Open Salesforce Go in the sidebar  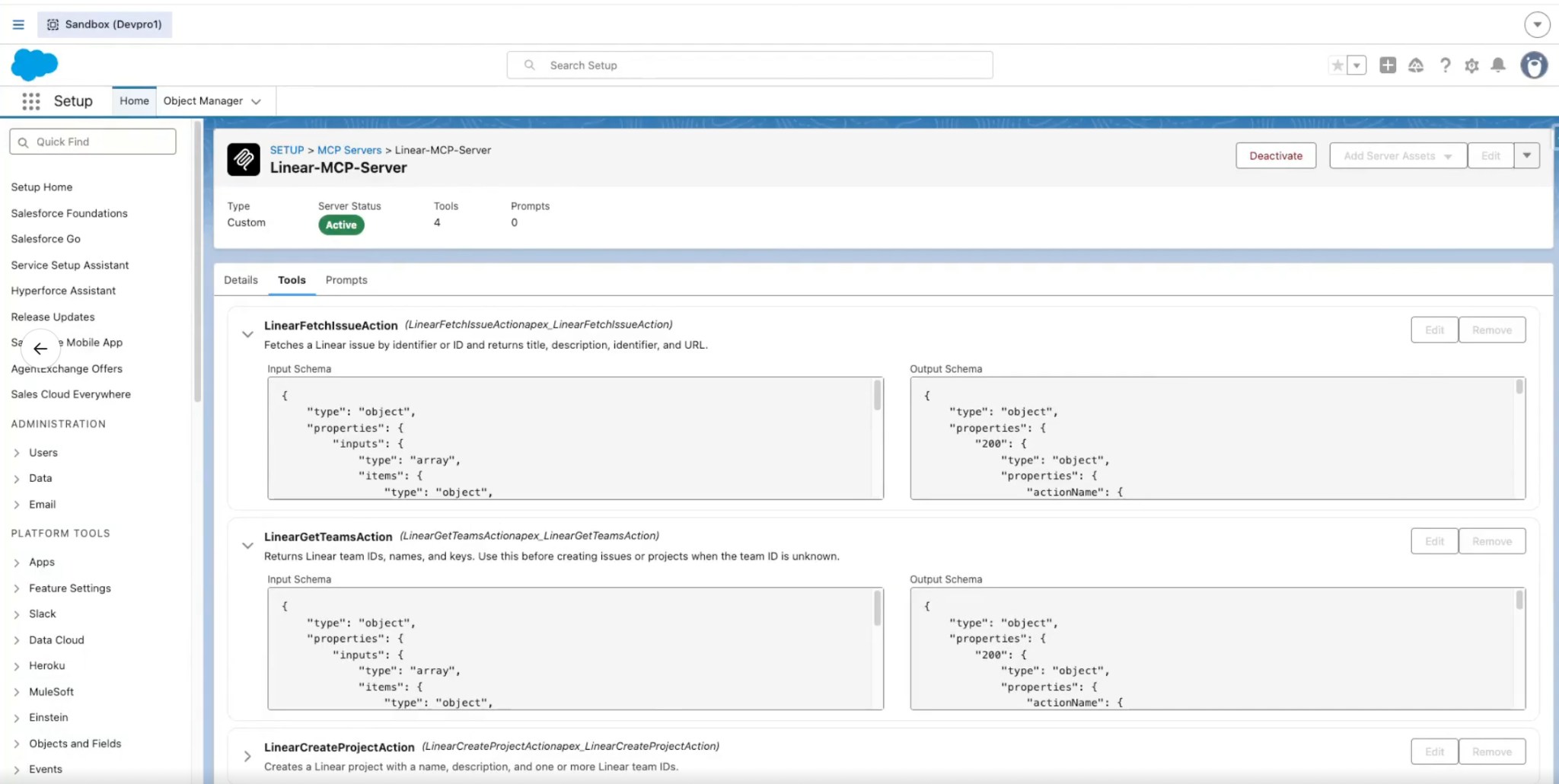click(x=46, y=239)
